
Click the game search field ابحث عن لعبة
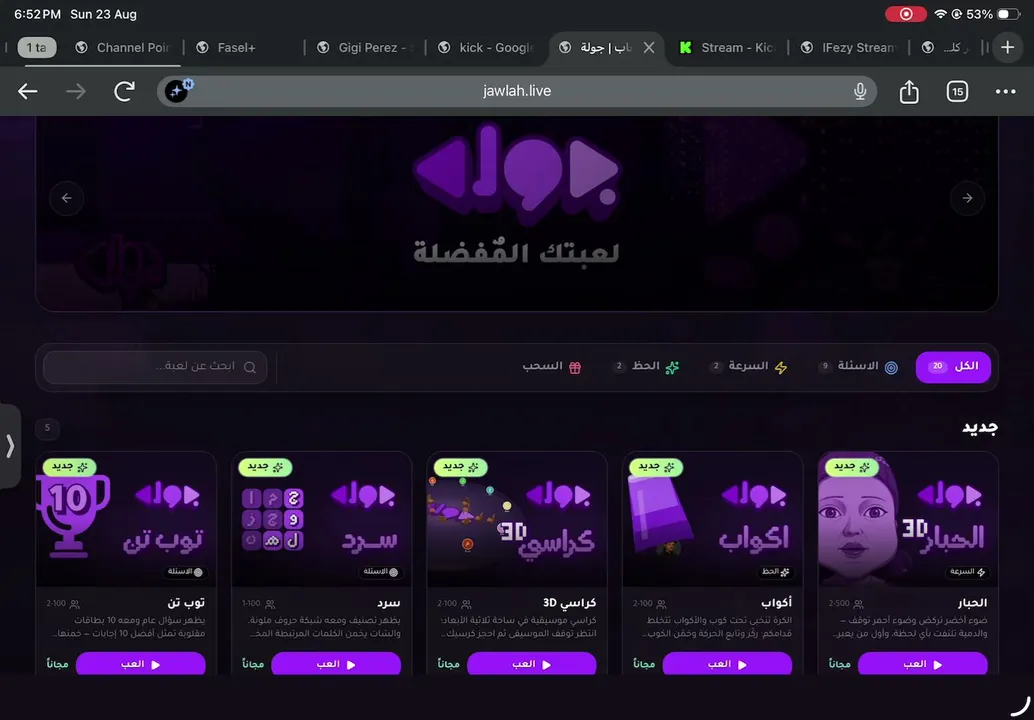pyautogui.click(x=155, y=367)
